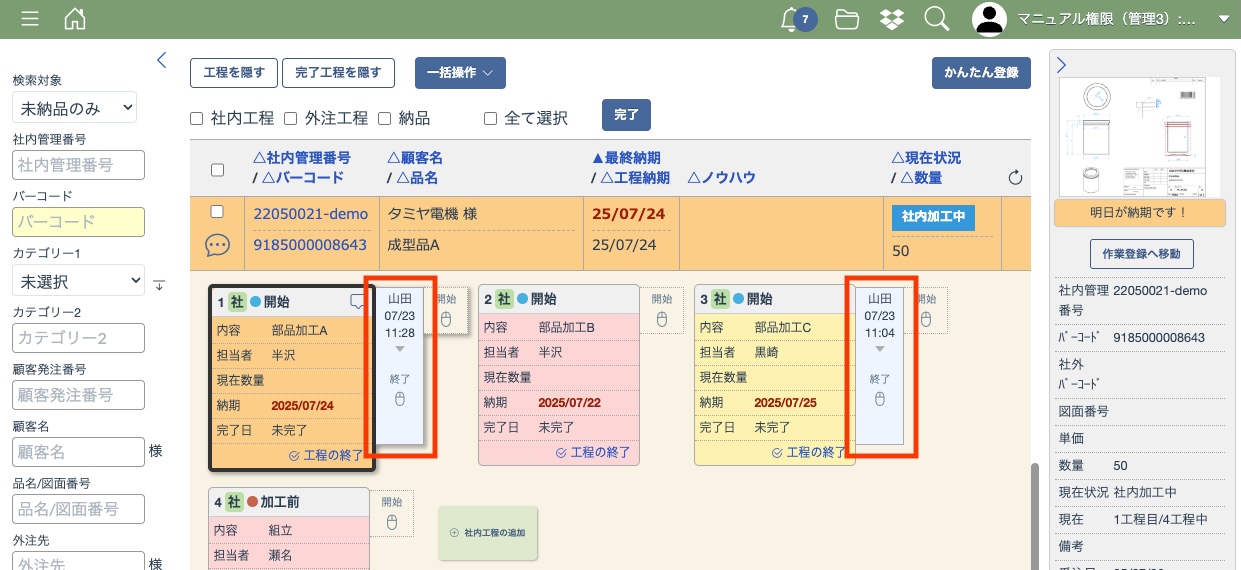This screenshot has width=1241, height=570.
Task: Click the 作業登録へ移動 button
Action: click(x=1141, y=254)
